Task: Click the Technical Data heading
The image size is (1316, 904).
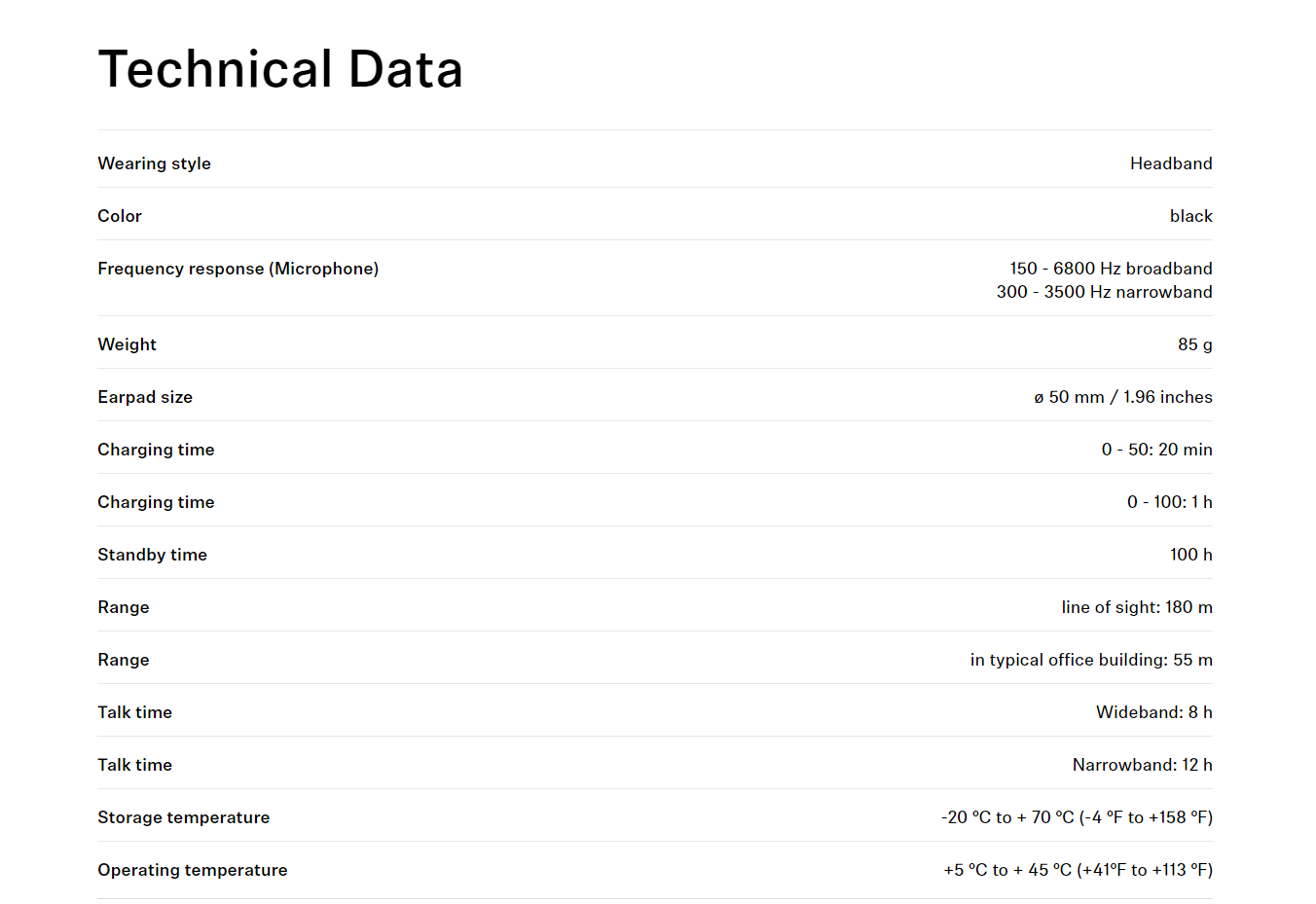Action: pos(280,70)
